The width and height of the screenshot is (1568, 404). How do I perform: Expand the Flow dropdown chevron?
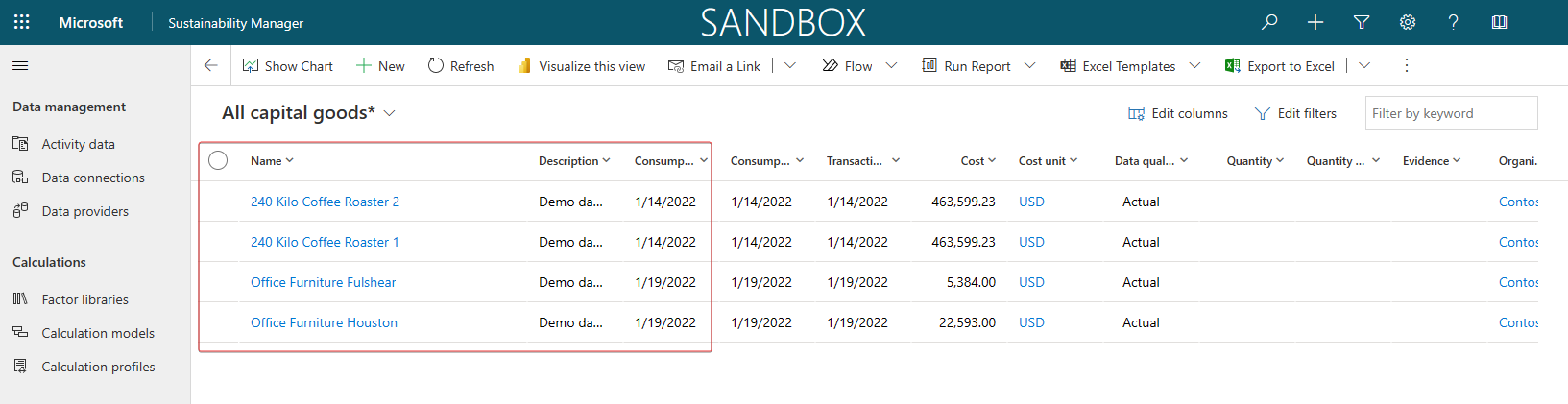coord(892,65)
